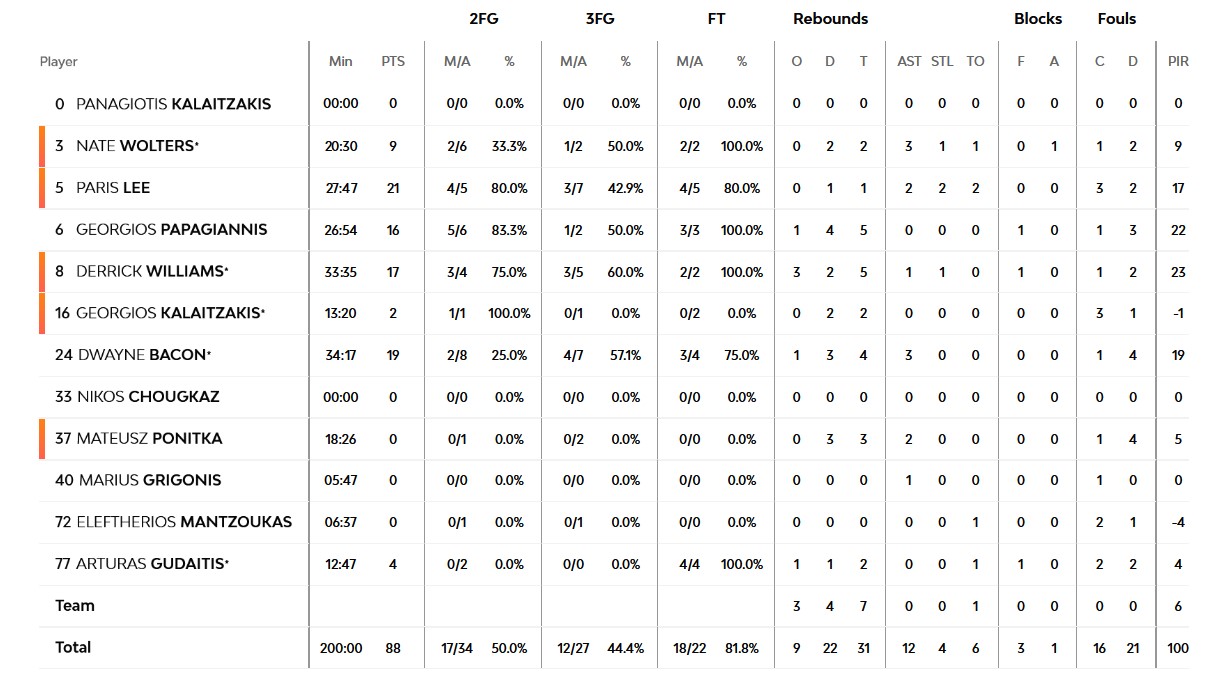Open Georgios Papagiannis player page
The height and width of the screenshot is (687, 1214).
click(171, 230)
